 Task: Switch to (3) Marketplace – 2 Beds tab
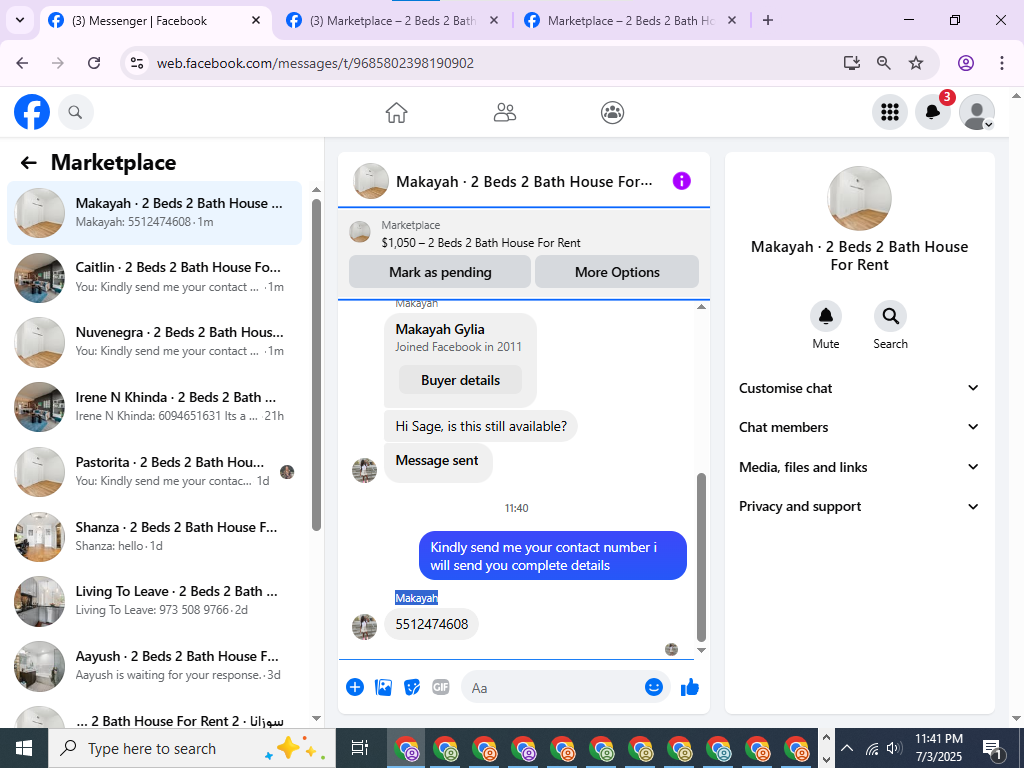click(392, 21)
